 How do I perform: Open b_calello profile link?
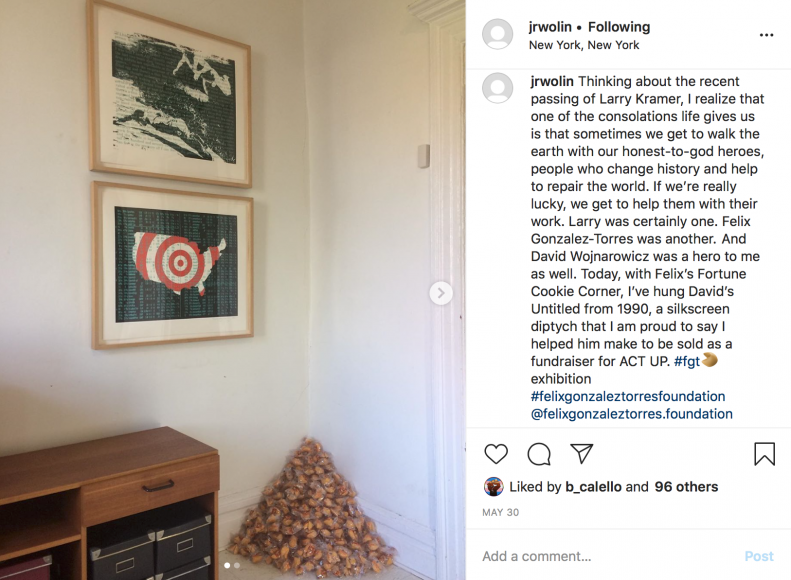click(593, 487)
